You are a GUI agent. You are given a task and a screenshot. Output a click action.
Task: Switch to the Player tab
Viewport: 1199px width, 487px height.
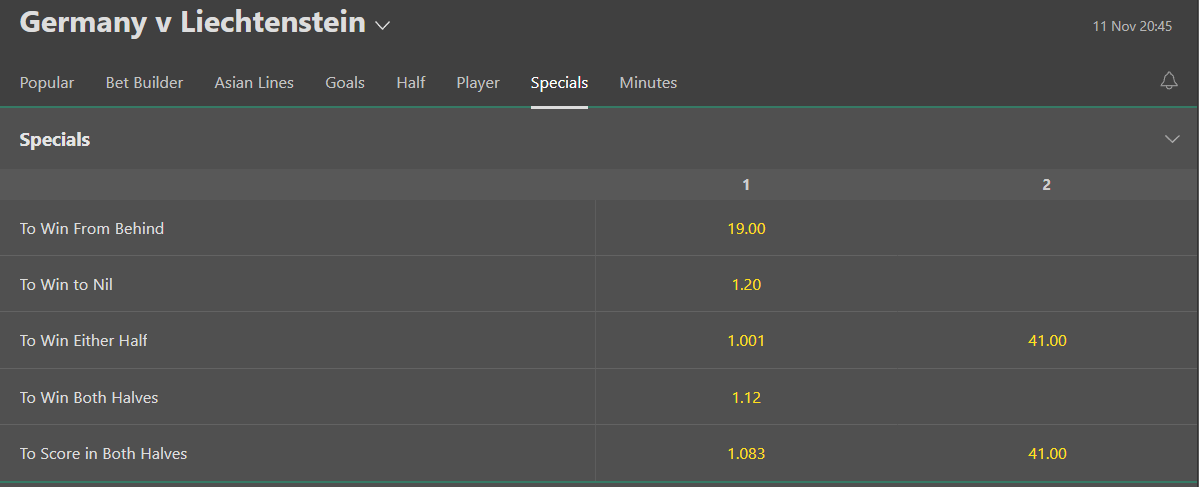[x=478, y=83]
